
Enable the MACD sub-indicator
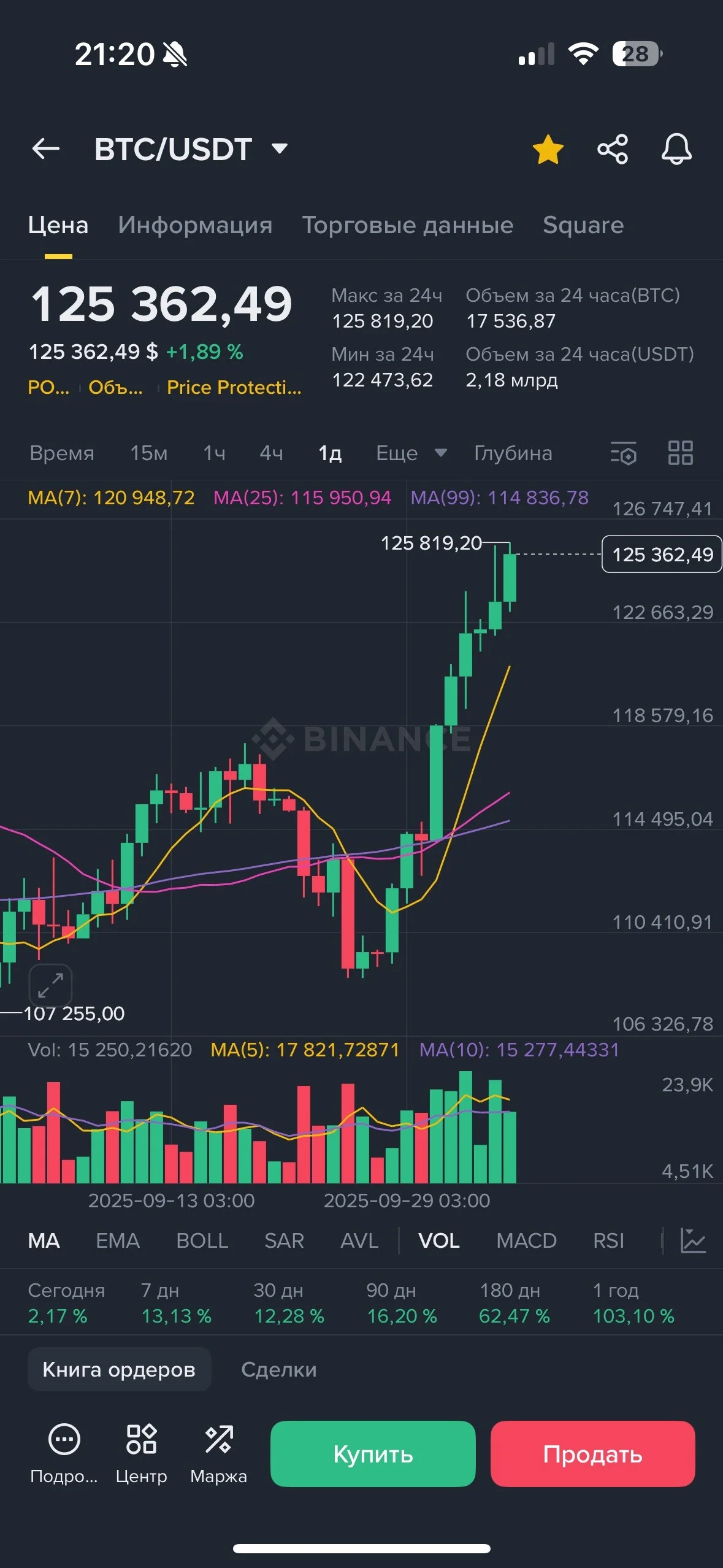click(526, 1240)
